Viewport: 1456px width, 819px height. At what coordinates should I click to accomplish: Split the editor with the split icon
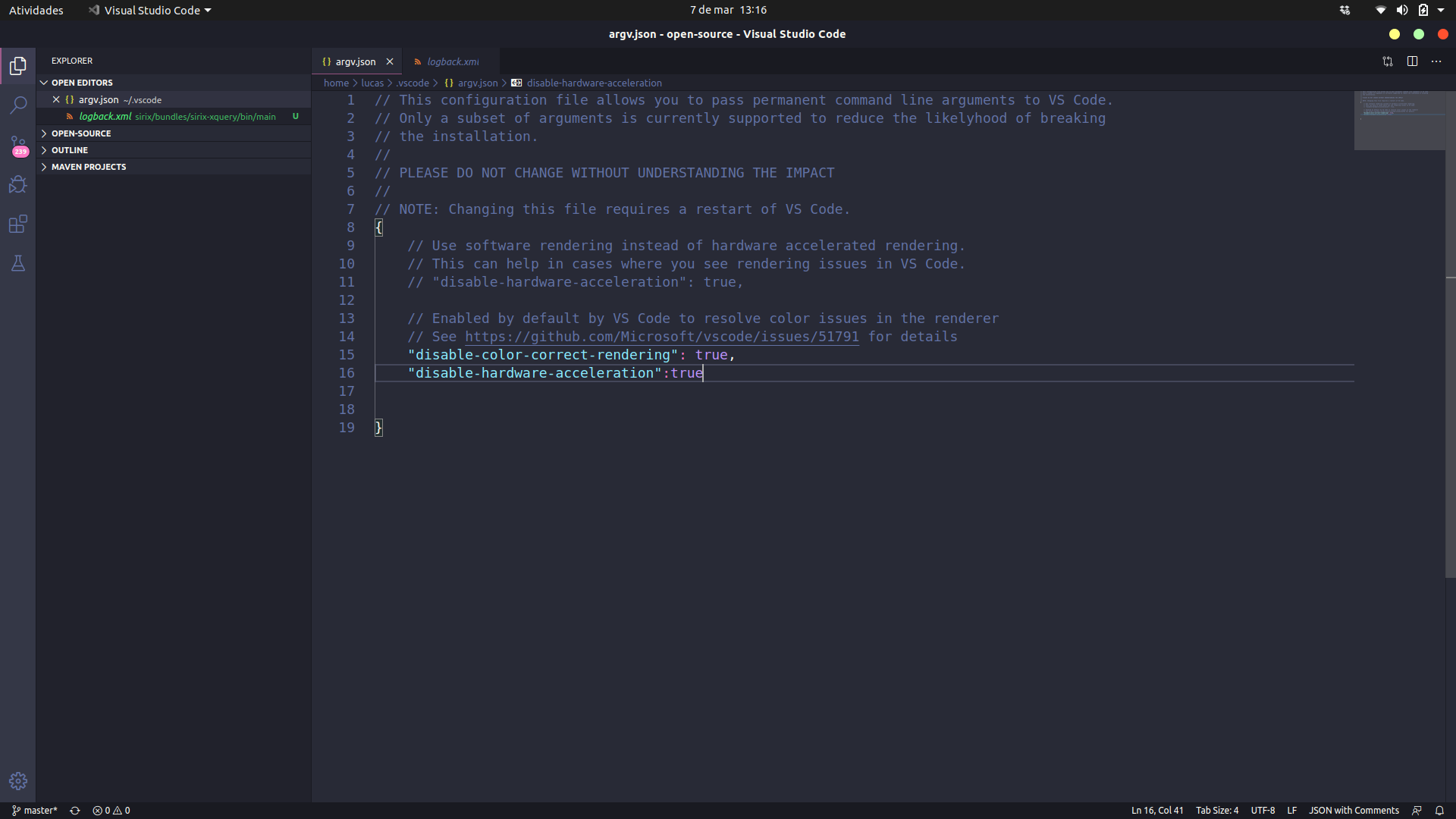coord(1413,61)
